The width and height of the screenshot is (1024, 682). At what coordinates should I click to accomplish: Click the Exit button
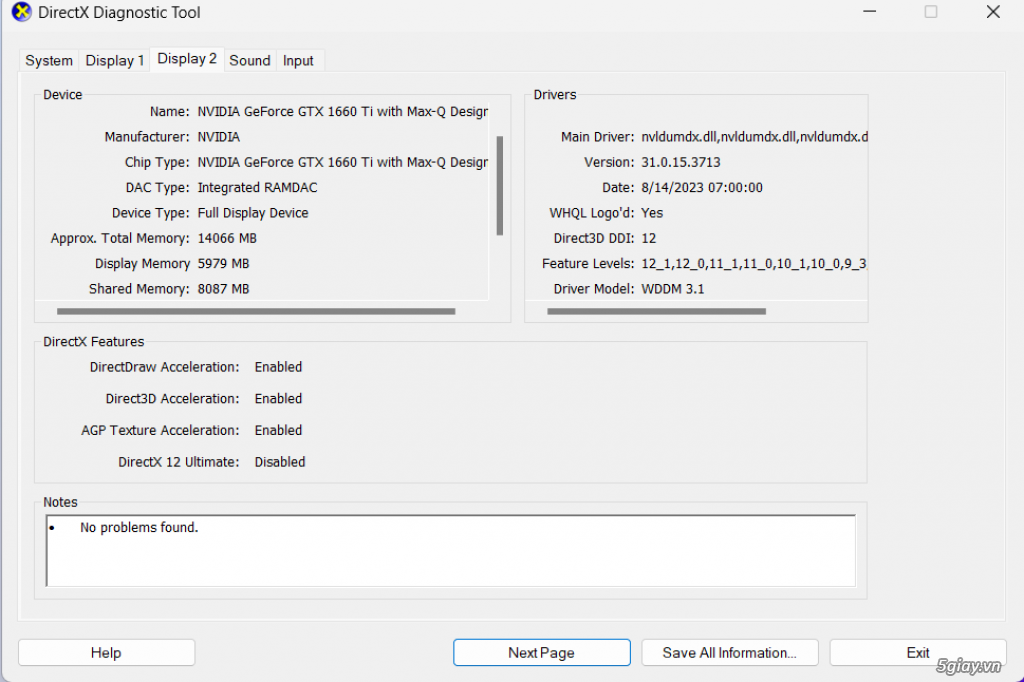[918, 653]
